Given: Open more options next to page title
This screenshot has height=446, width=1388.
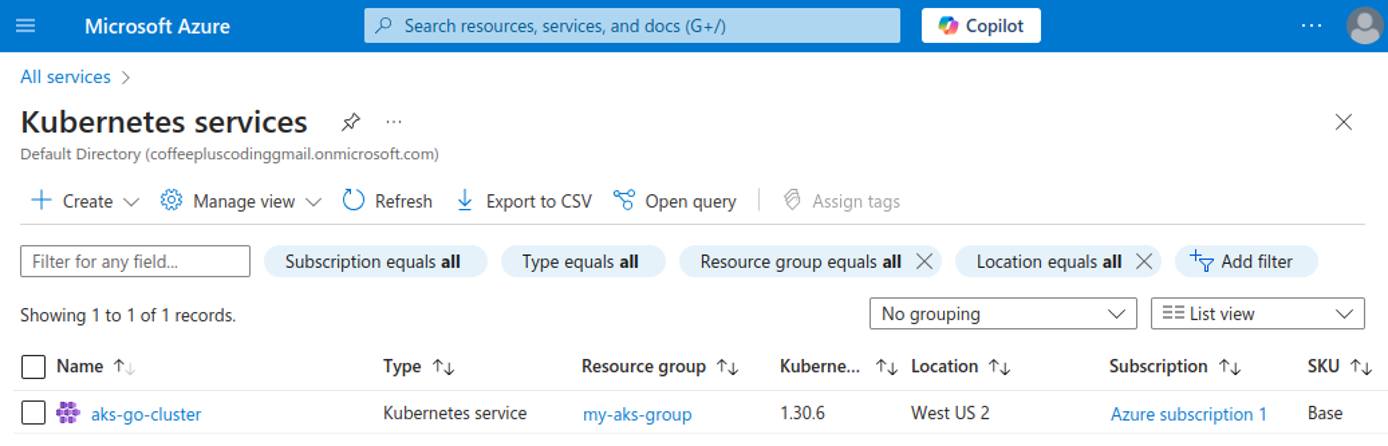Looking at the screenshot, I should (394, 122).
